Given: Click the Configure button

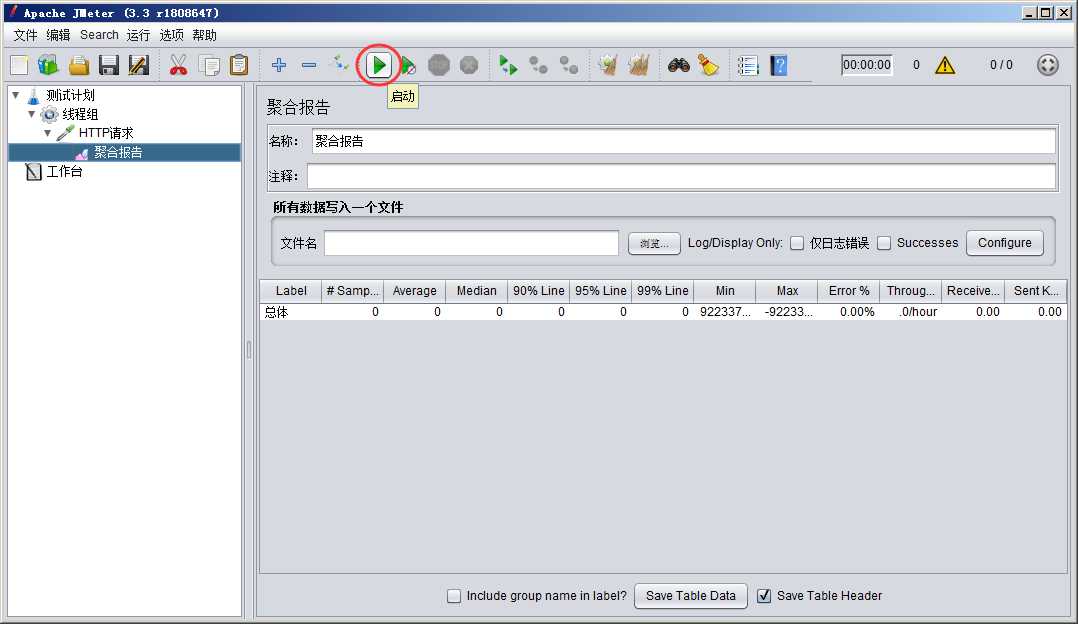Looking at the screenshot, I should 1004,243.
